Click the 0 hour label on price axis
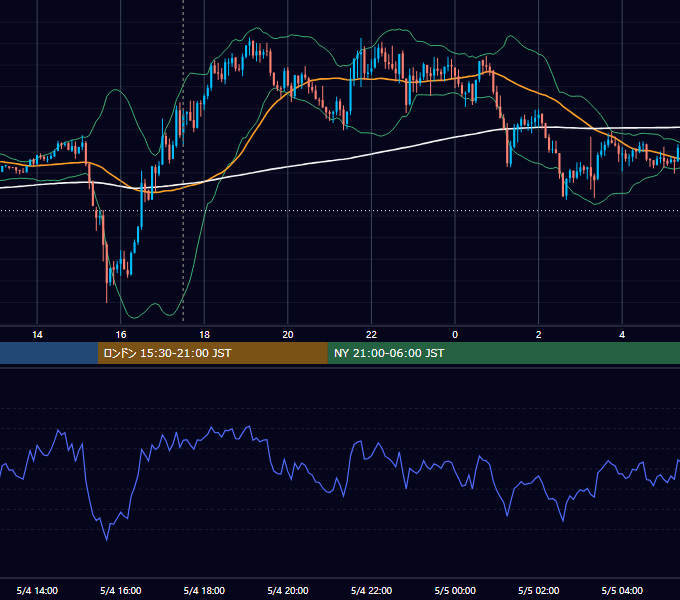Screen dimensions: 680x600 [455, 335]
